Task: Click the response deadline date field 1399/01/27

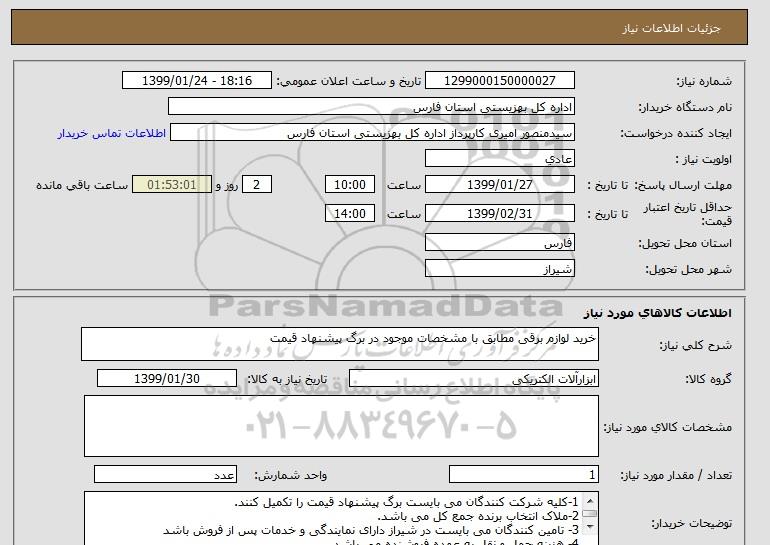Action: coord(499,185)
